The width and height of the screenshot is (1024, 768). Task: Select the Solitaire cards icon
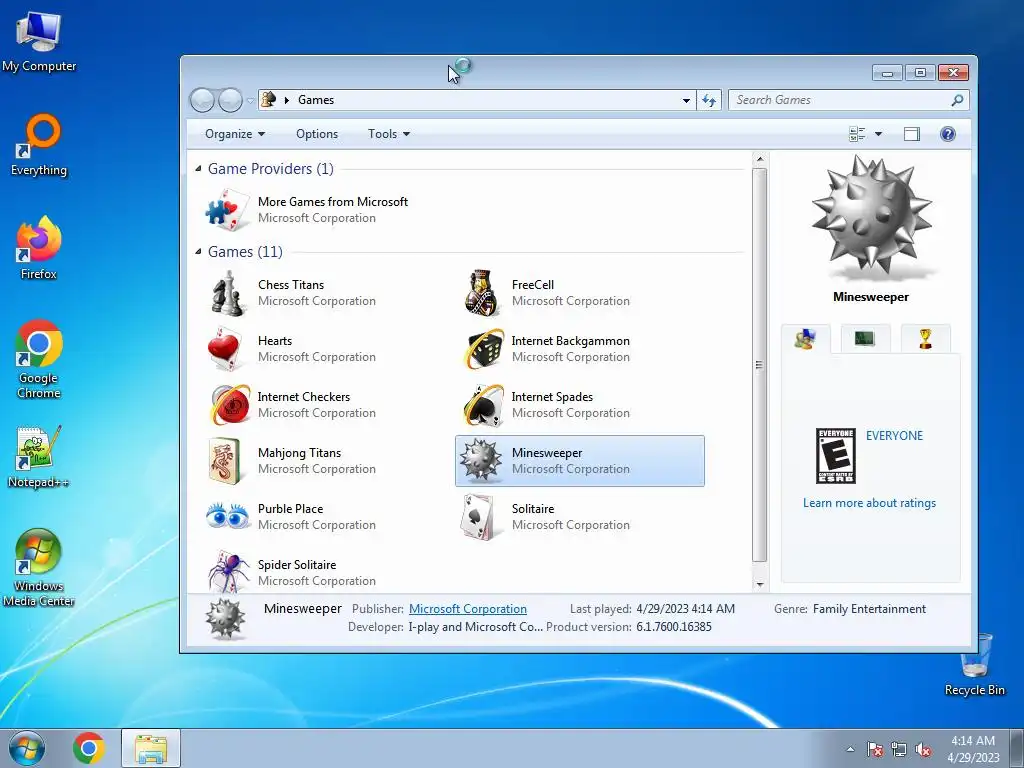click(481, 517)
